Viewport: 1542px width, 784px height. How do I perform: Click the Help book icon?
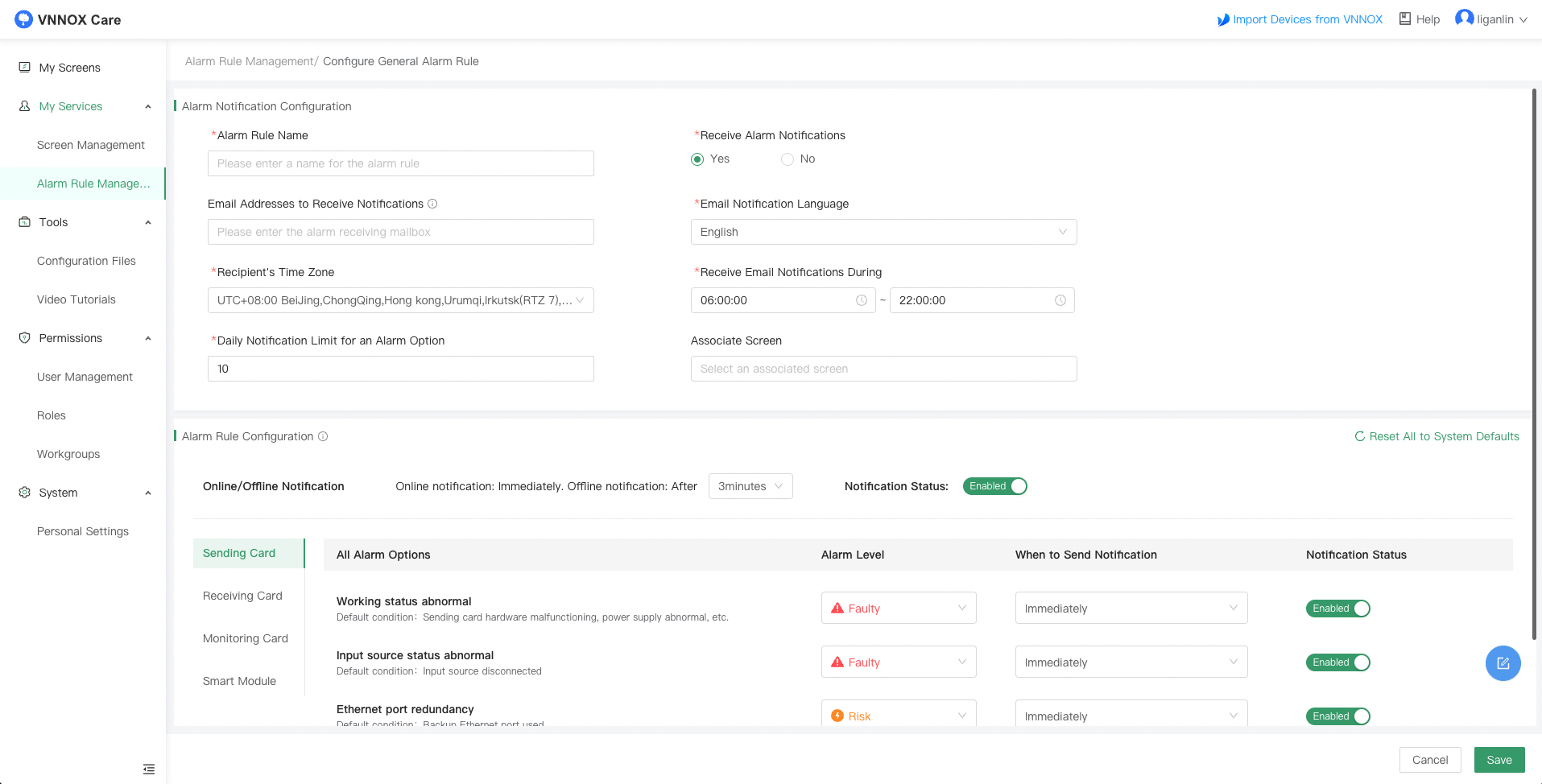tap(1405, 19)
